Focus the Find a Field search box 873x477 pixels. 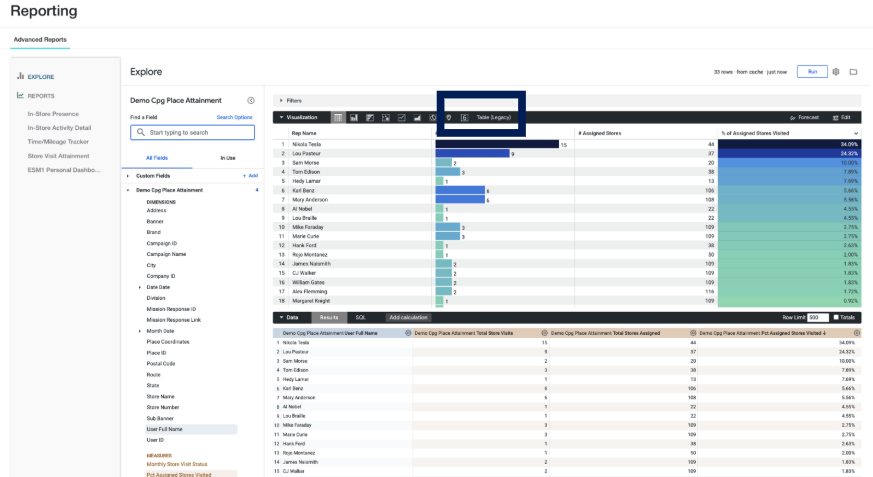[193, 132]
